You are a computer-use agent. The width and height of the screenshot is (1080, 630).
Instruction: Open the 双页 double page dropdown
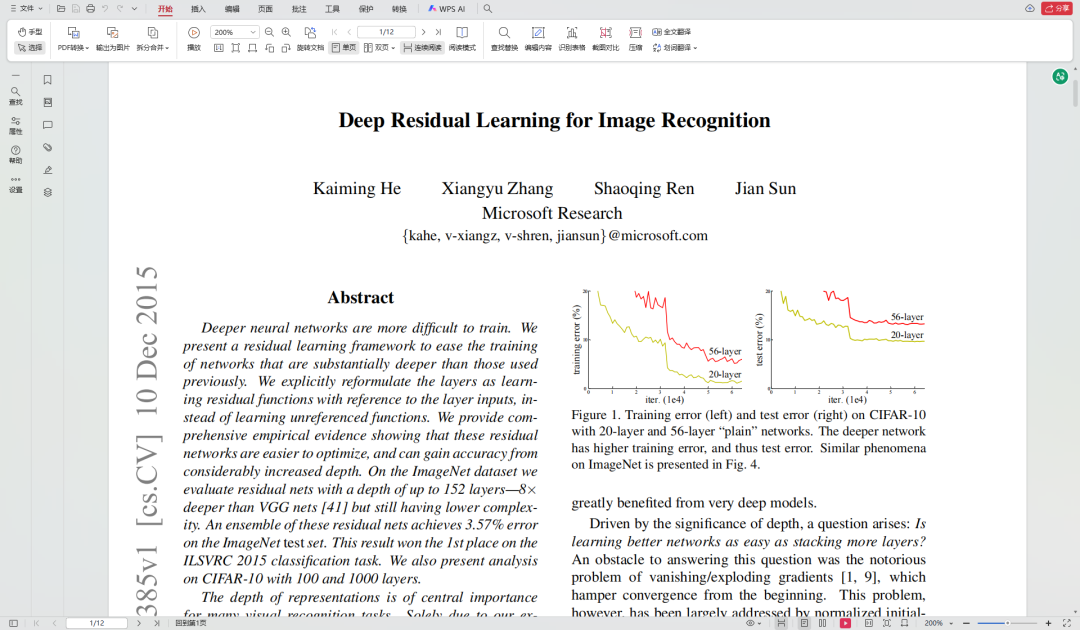coord(380,48)
